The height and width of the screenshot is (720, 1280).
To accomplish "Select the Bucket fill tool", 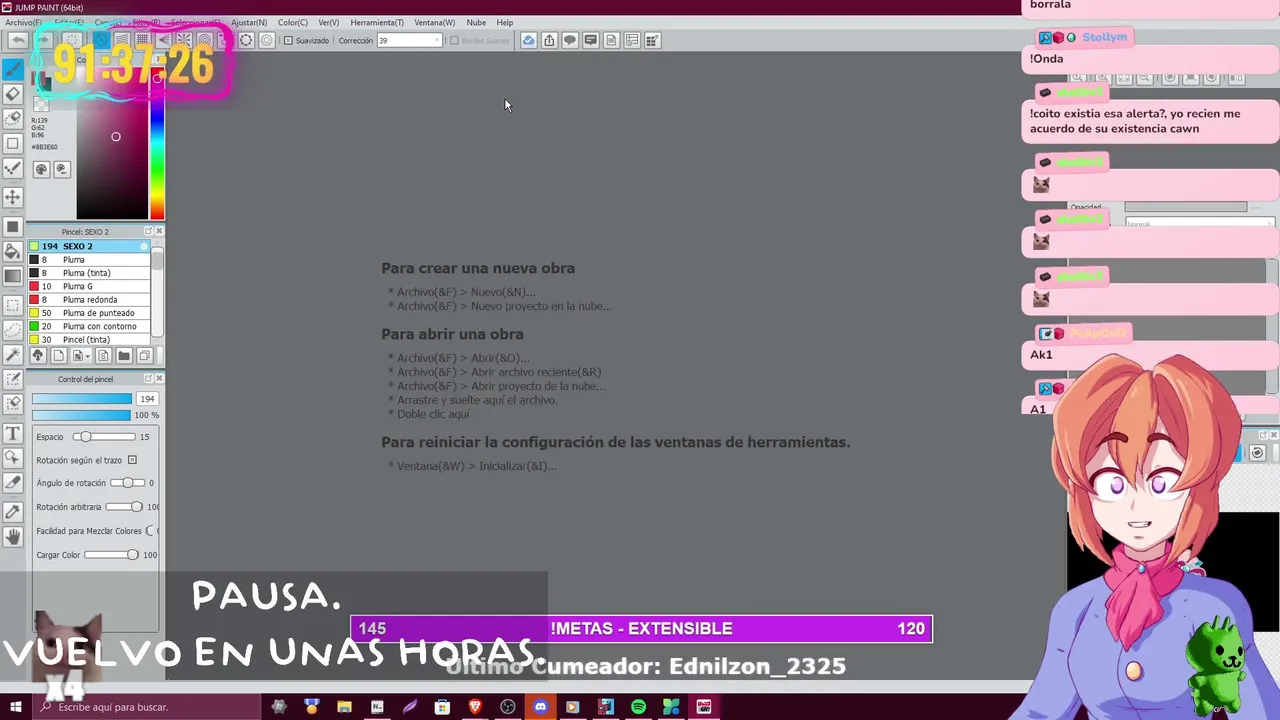I will click(12, 251).
